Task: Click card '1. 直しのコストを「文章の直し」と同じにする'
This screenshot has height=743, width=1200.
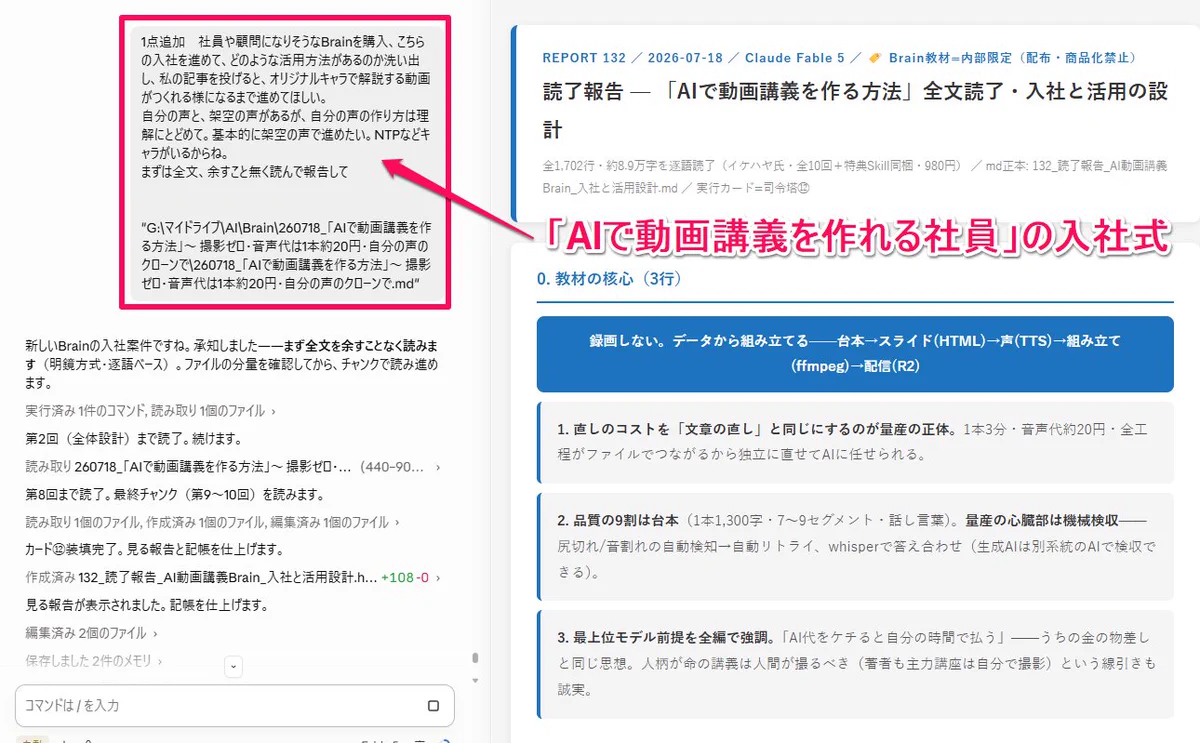Action: pyautogui.click(x=855, y=442)
